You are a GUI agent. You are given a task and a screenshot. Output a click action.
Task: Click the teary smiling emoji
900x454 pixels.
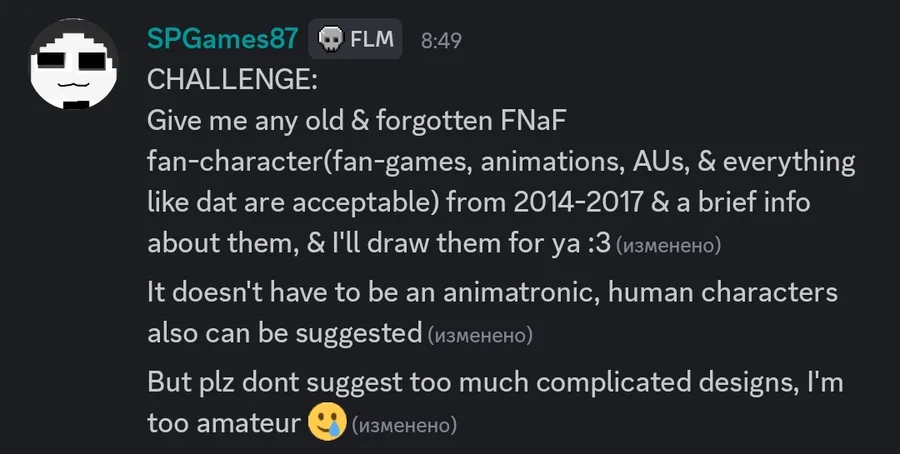coord(327,423)
